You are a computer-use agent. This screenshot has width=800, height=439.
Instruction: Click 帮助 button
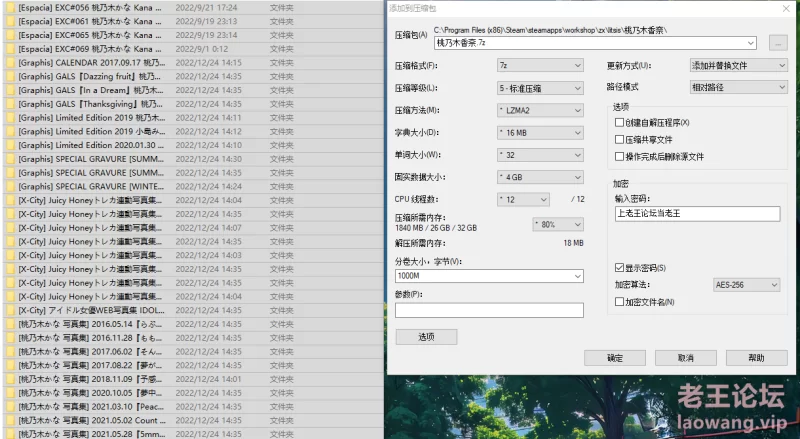757,358
